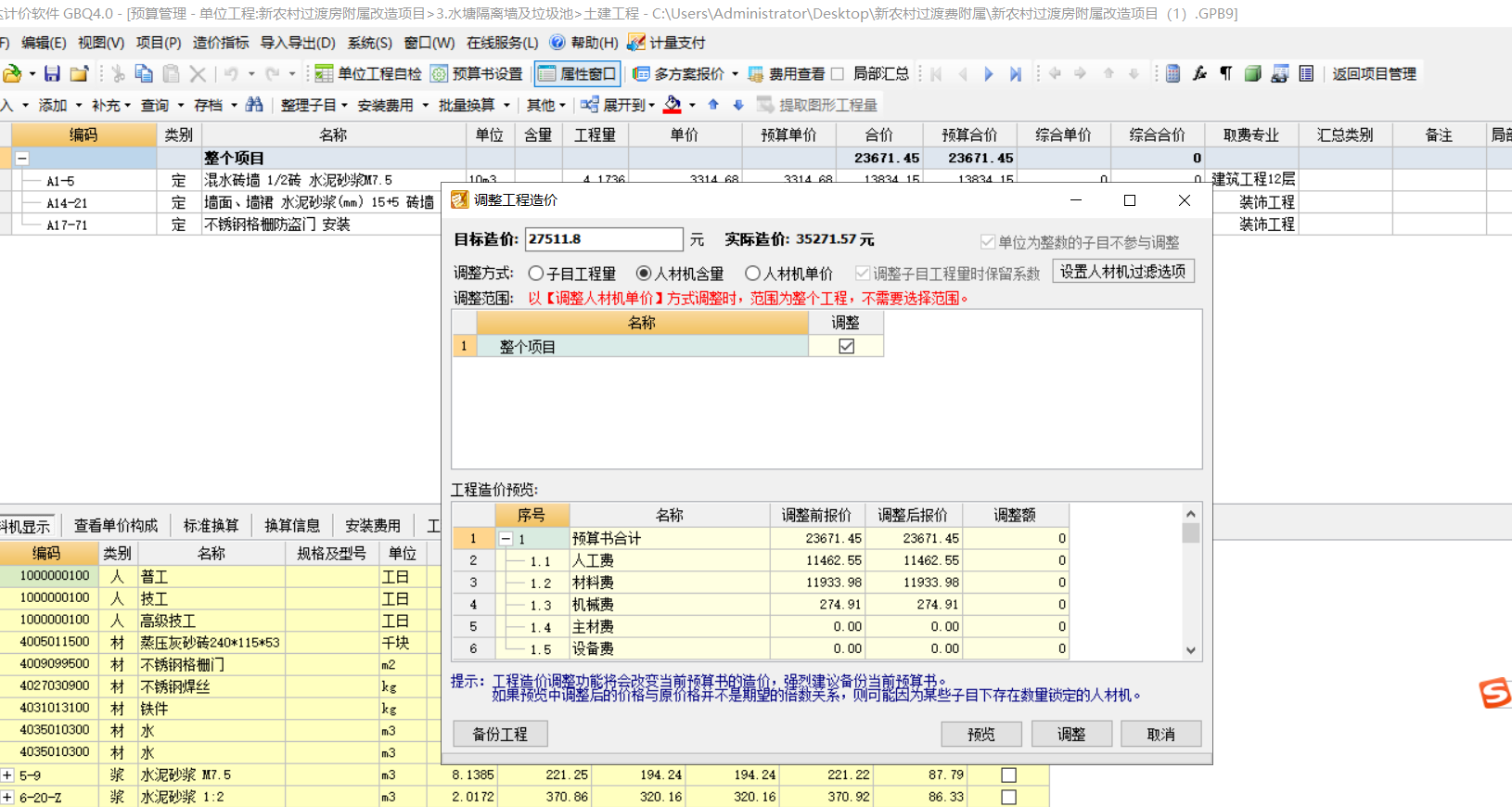Viewport: 1512px width, 807px height.
Task: Collapse the 整个项目 tree node
Action: point(21,158)
